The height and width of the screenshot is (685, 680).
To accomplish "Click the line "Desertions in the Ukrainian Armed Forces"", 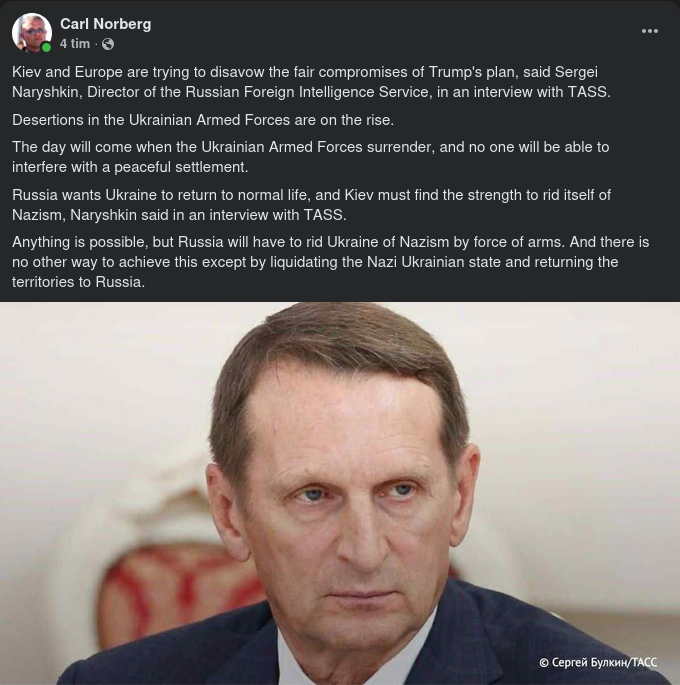I will pyautogui.click(x=203, y=120).
